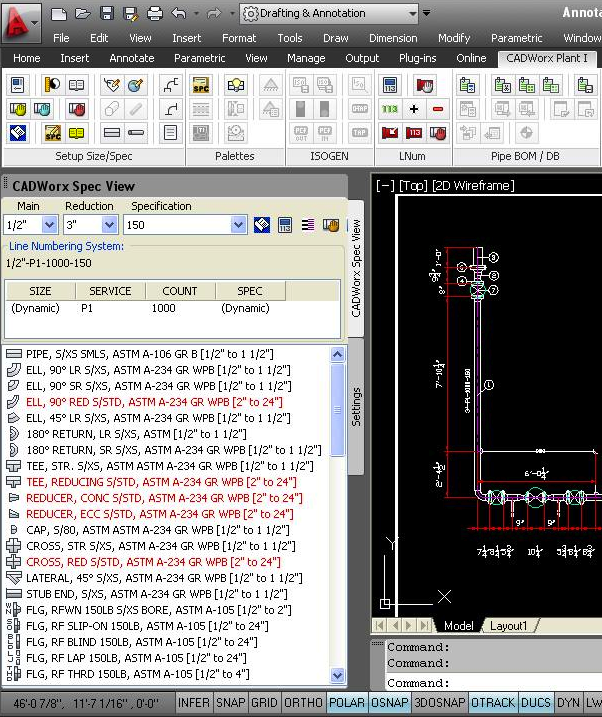Open the [2D Wireframe] visual style menu

coord(473,186)
